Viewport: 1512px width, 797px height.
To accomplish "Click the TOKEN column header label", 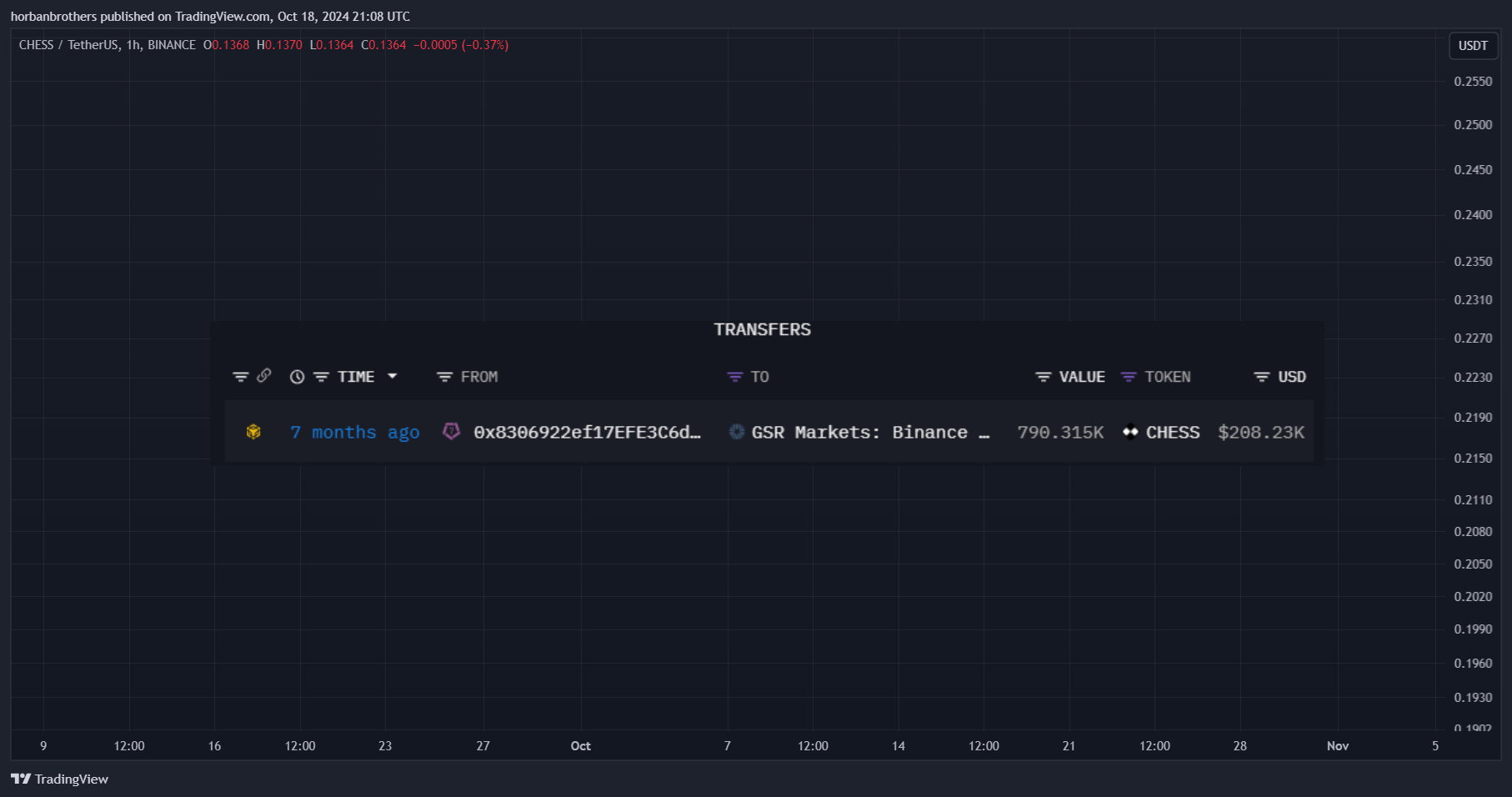I will (x=1168, y=377).
